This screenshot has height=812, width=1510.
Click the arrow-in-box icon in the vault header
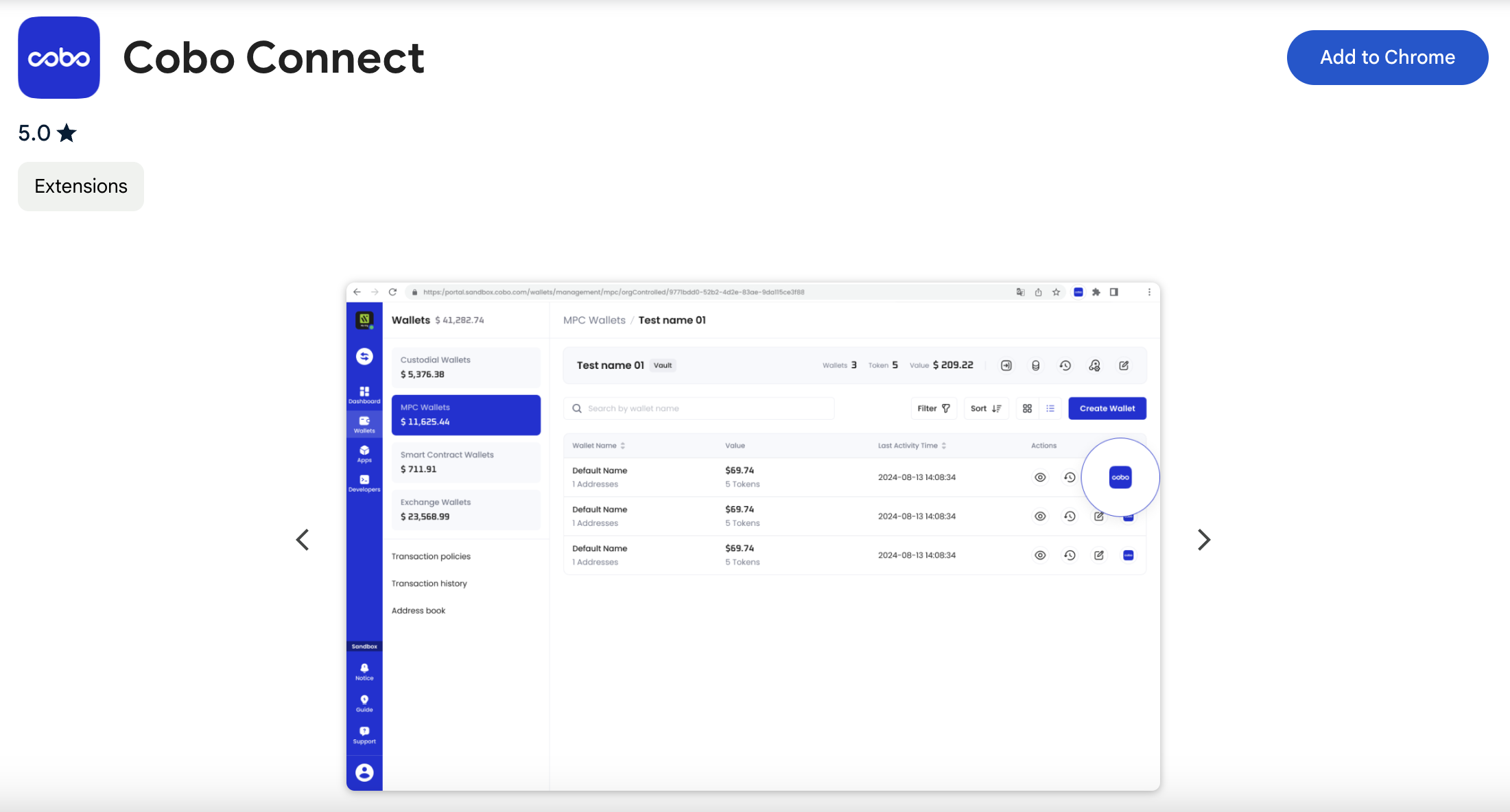[x=1006, y=366]
